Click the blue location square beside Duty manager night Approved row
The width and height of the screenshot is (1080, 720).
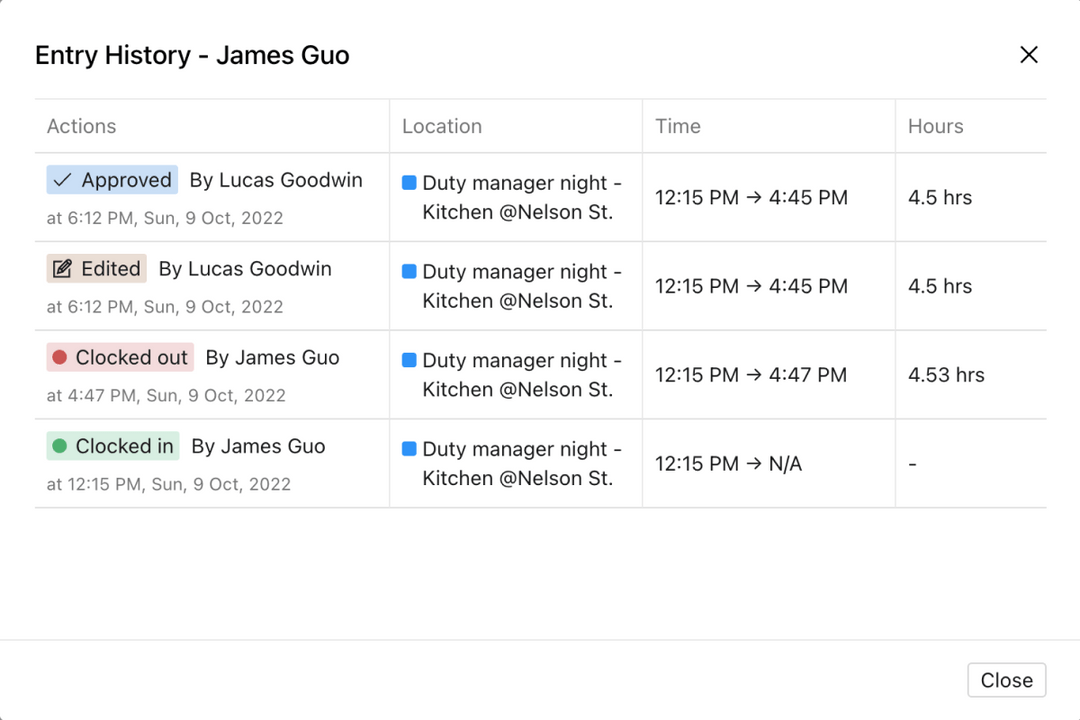click(x=409, y=183)
